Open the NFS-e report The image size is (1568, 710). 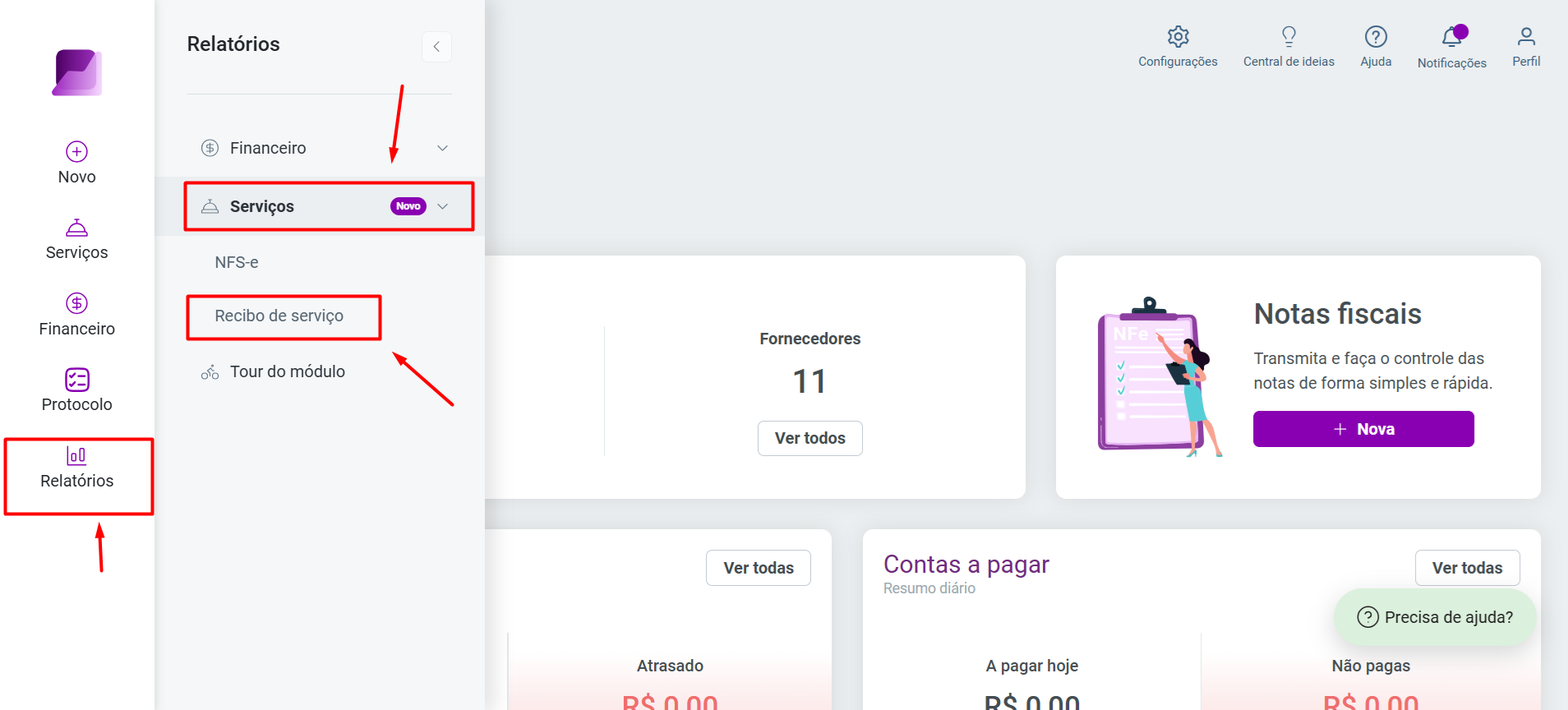(237, 262)
